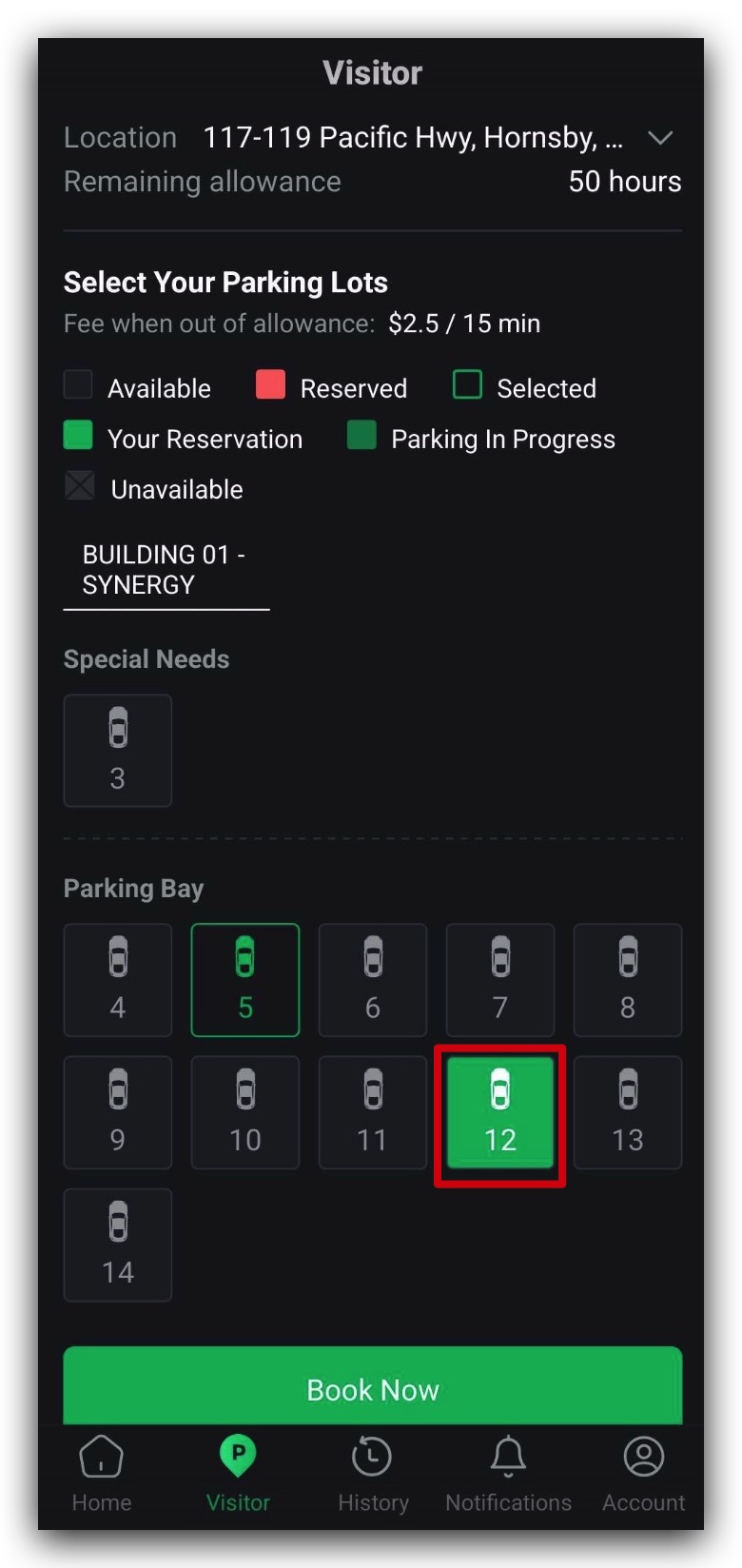
Task: Select parking bay 10
Action: pos(245,1112)
